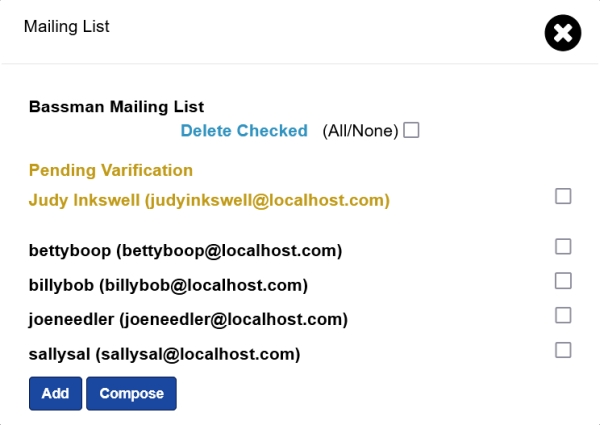Enable the joeneedler checkbox
This screenshot has width=600, height=425.
[563, 315]
